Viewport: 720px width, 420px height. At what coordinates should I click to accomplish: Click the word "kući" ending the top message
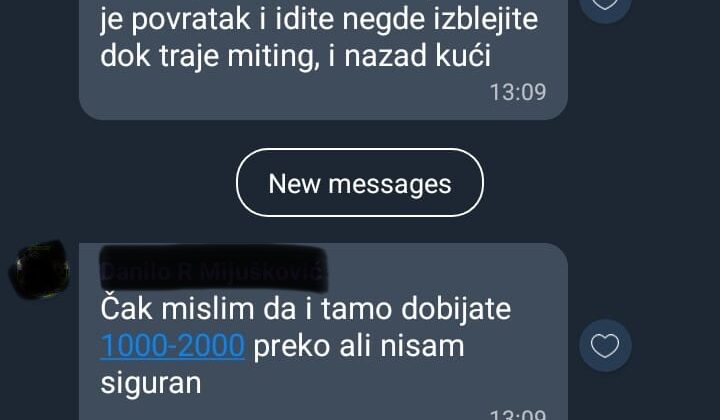tap(464, 55)
